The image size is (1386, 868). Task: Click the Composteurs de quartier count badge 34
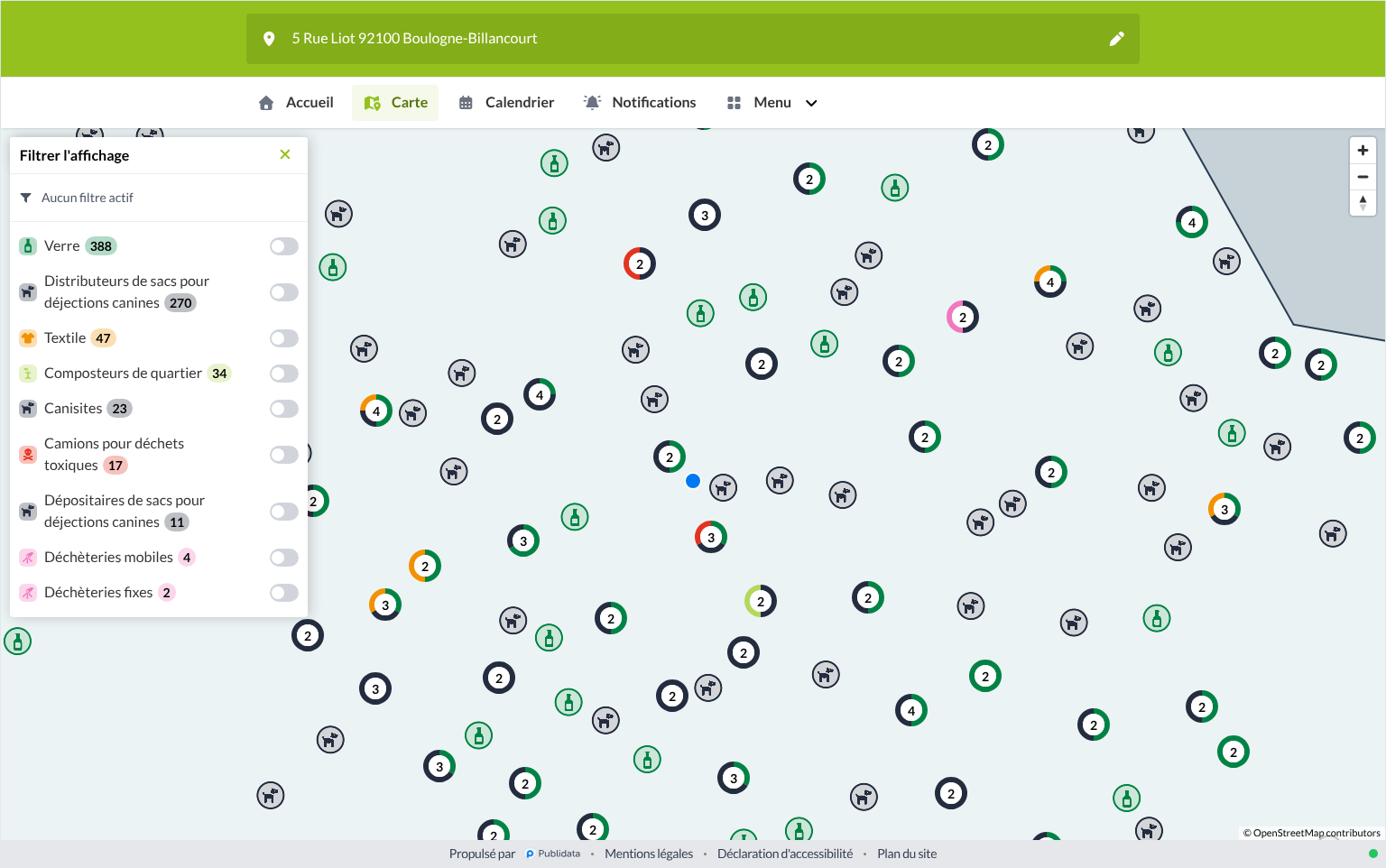pyautogui.click(x=219, y=374)
